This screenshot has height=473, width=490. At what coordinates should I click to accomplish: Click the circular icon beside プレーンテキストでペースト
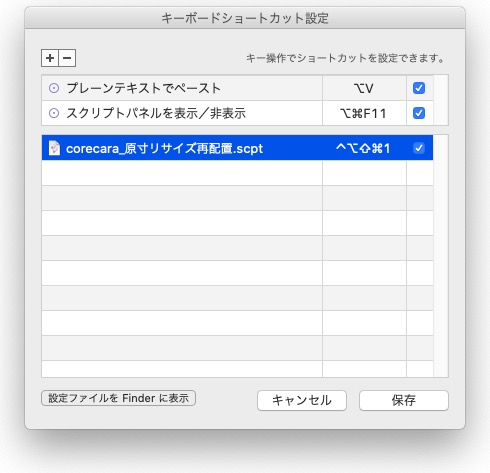point(54,88)
